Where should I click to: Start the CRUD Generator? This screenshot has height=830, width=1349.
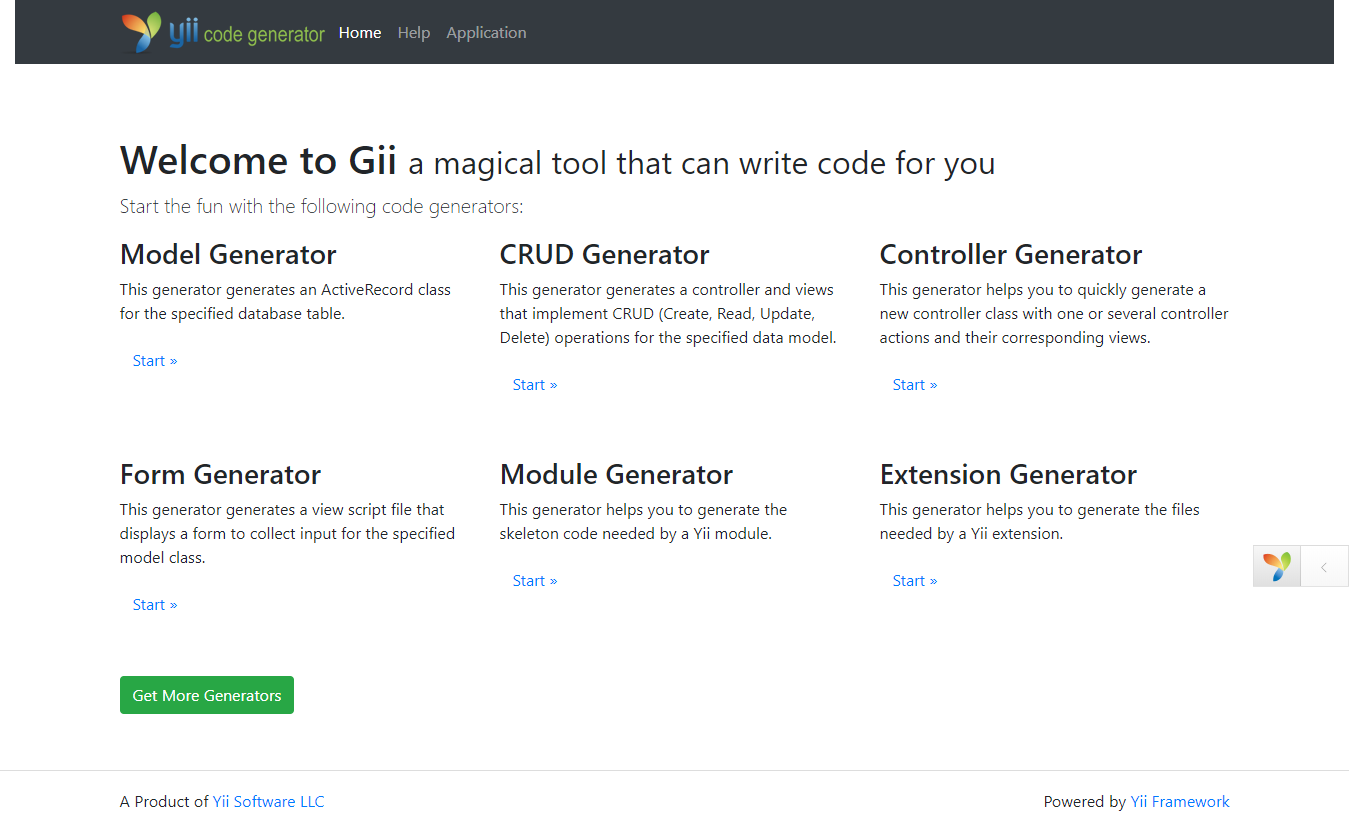pos(535,385)
